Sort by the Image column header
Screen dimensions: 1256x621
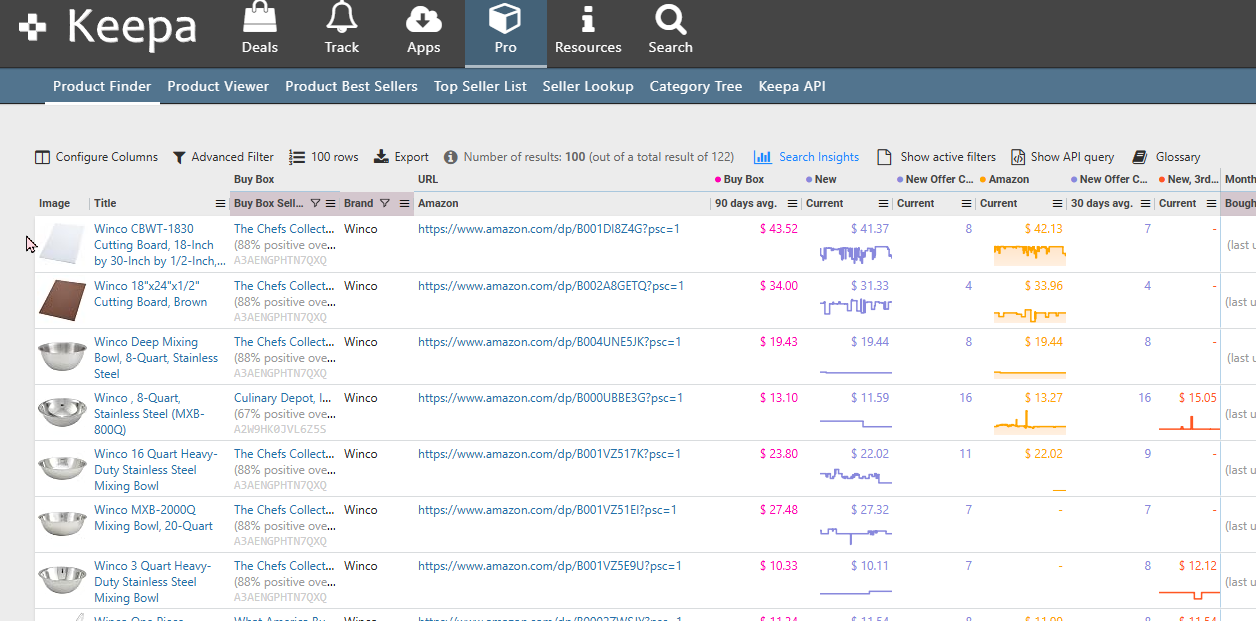[55, 203]
